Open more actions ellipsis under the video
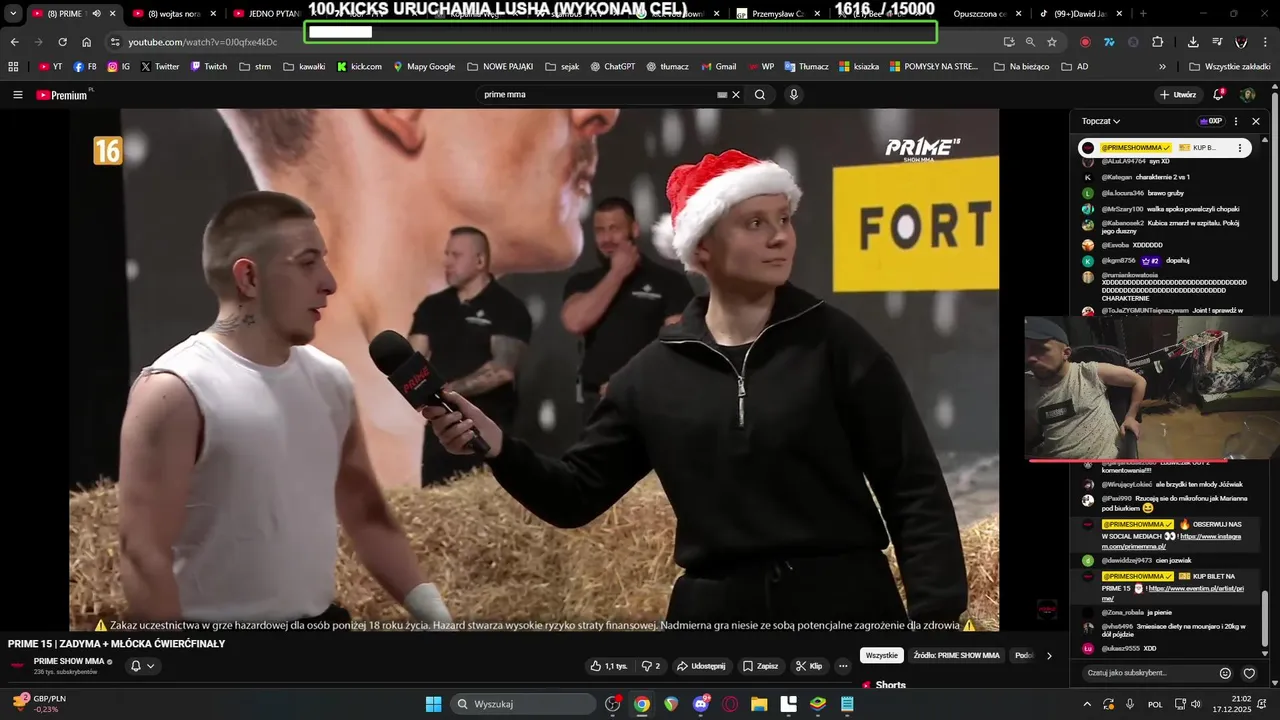 (x=843, y=666)
